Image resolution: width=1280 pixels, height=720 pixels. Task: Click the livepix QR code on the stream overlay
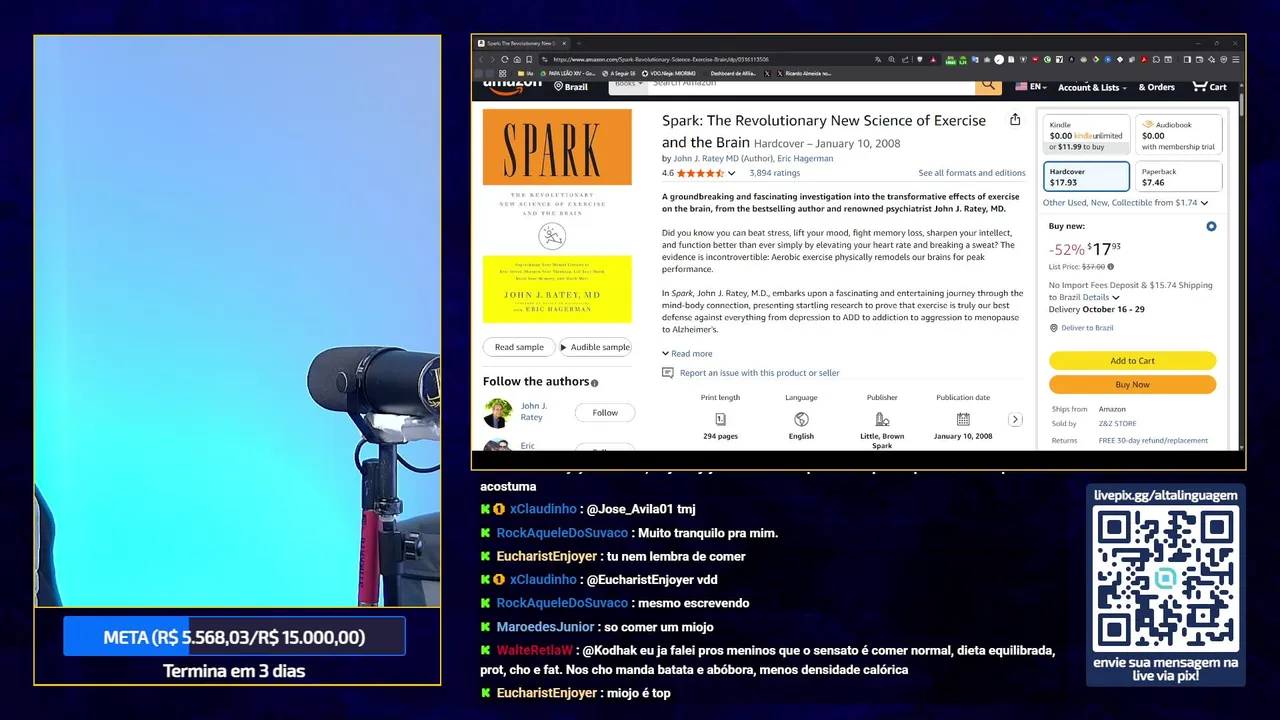click(x=1165, y=578)
